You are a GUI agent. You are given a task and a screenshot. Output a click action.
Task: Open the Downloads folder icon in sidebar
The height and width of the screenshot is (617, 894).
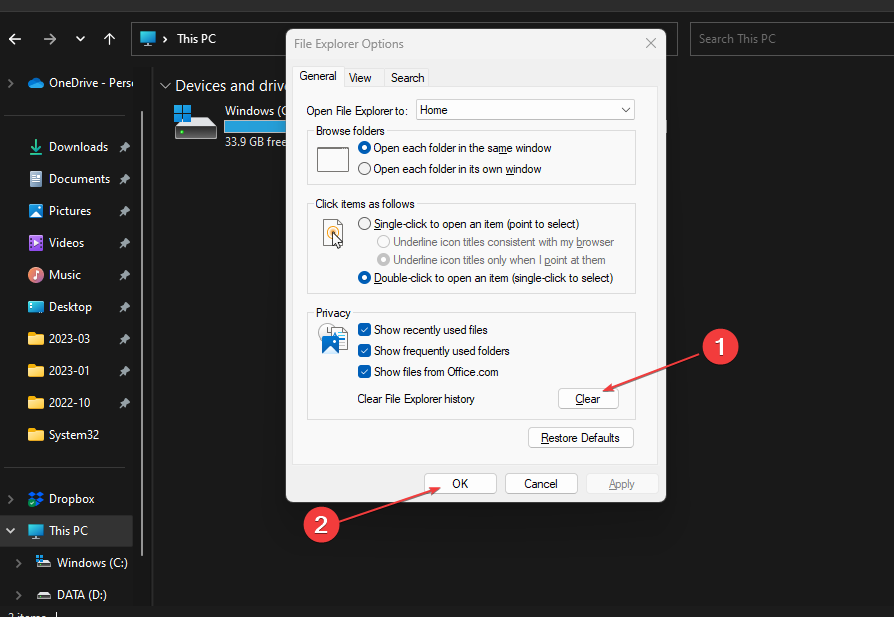point(35,147)
